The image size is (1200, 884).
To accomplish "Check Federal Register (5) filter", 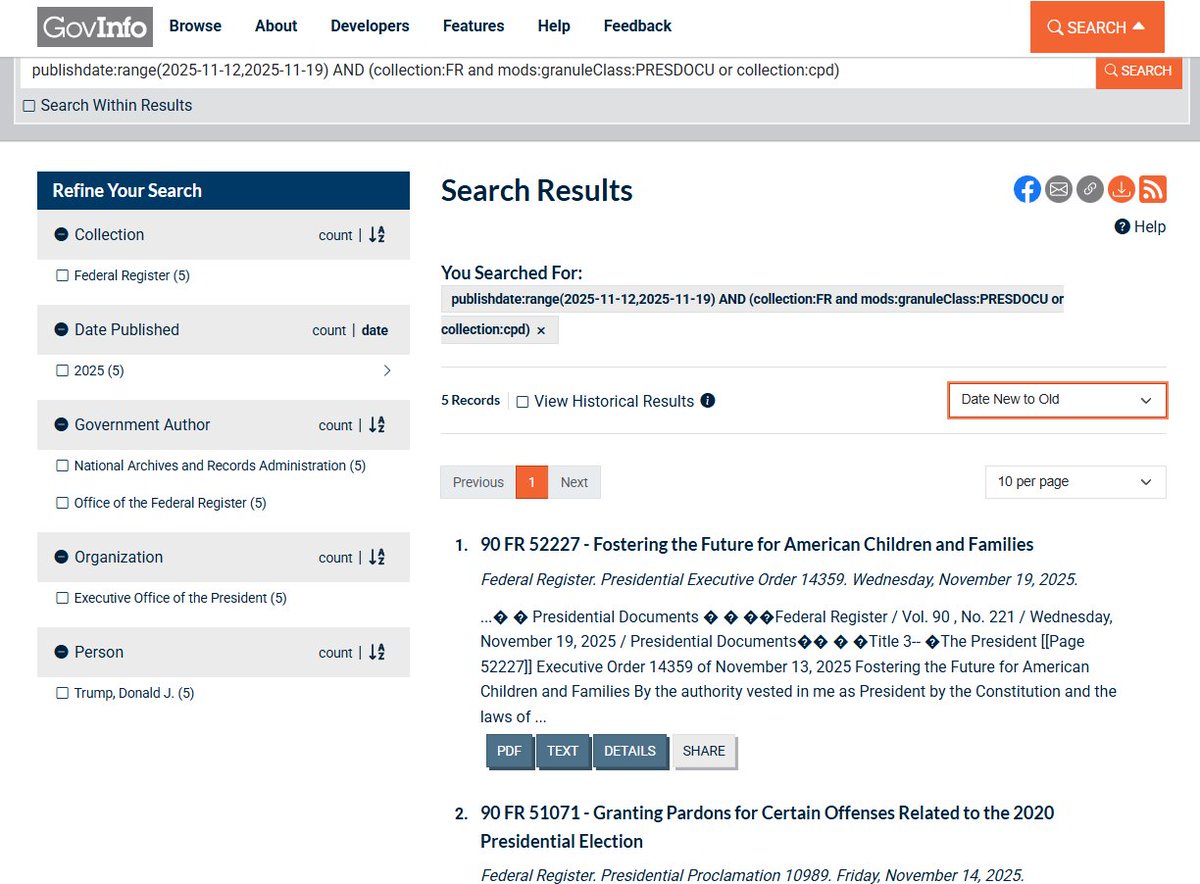I will (x=63, y=276).
